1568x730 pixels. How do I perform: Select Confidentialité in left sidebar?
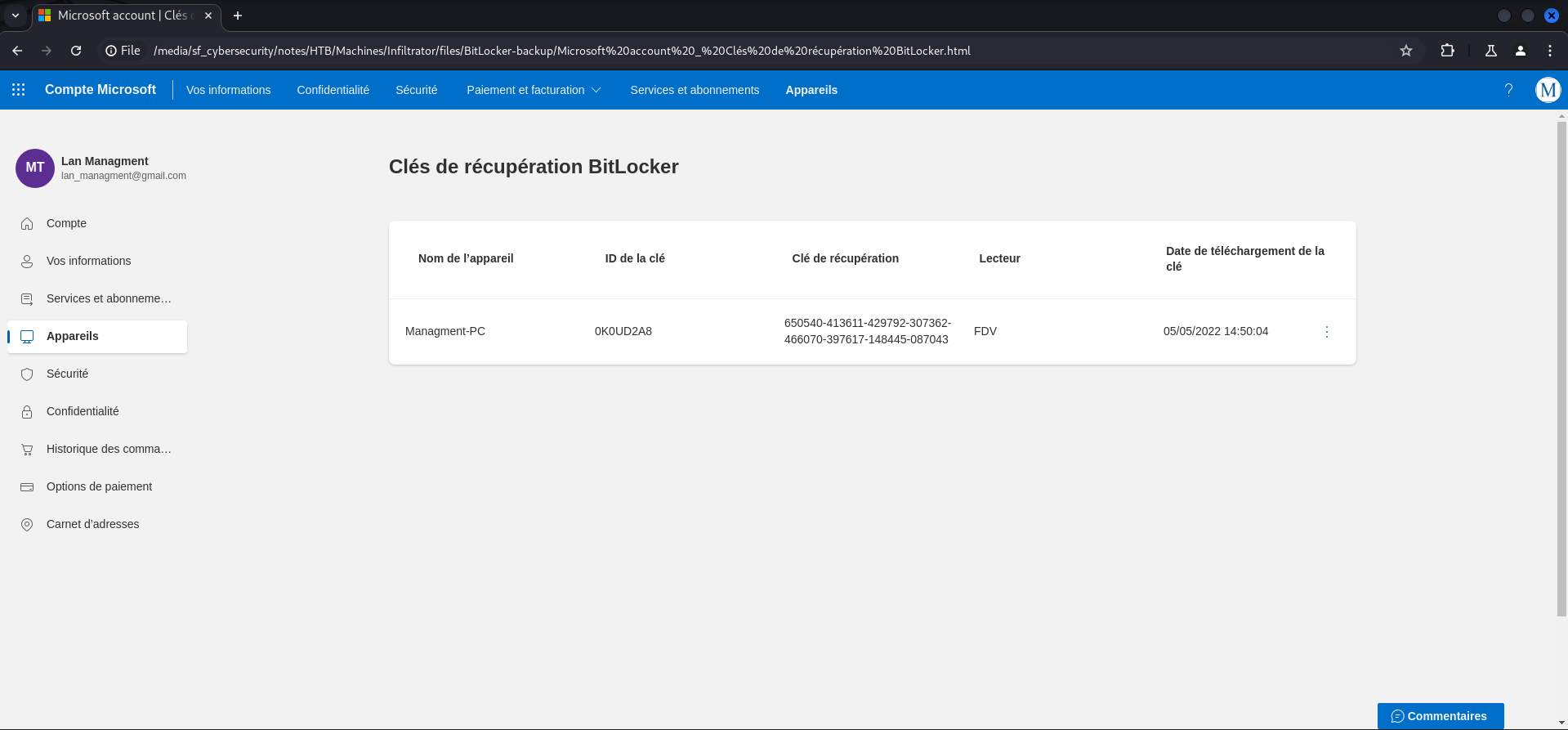(83, 411)
